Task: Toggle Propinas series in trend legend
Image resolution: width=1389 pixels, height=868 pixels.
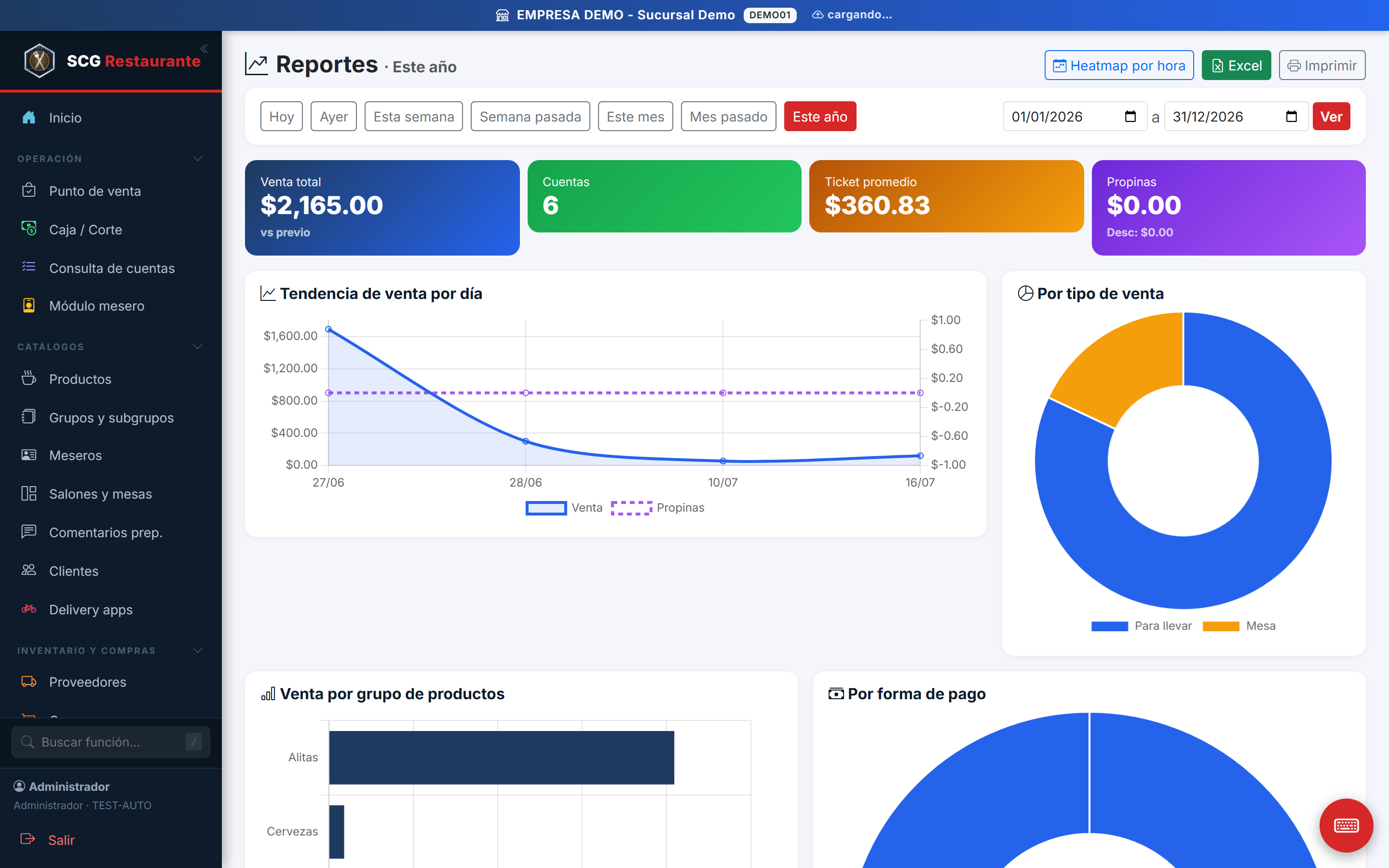Action: (x=658, y=507)
